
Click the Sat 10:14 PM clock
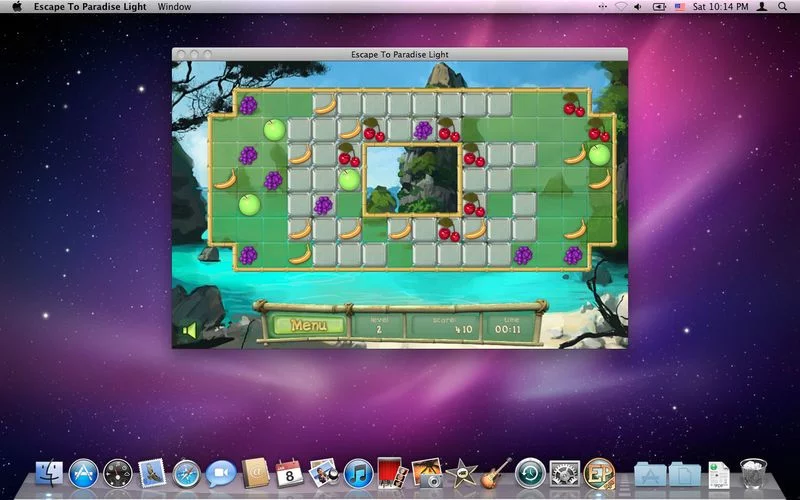coord(720,7)
